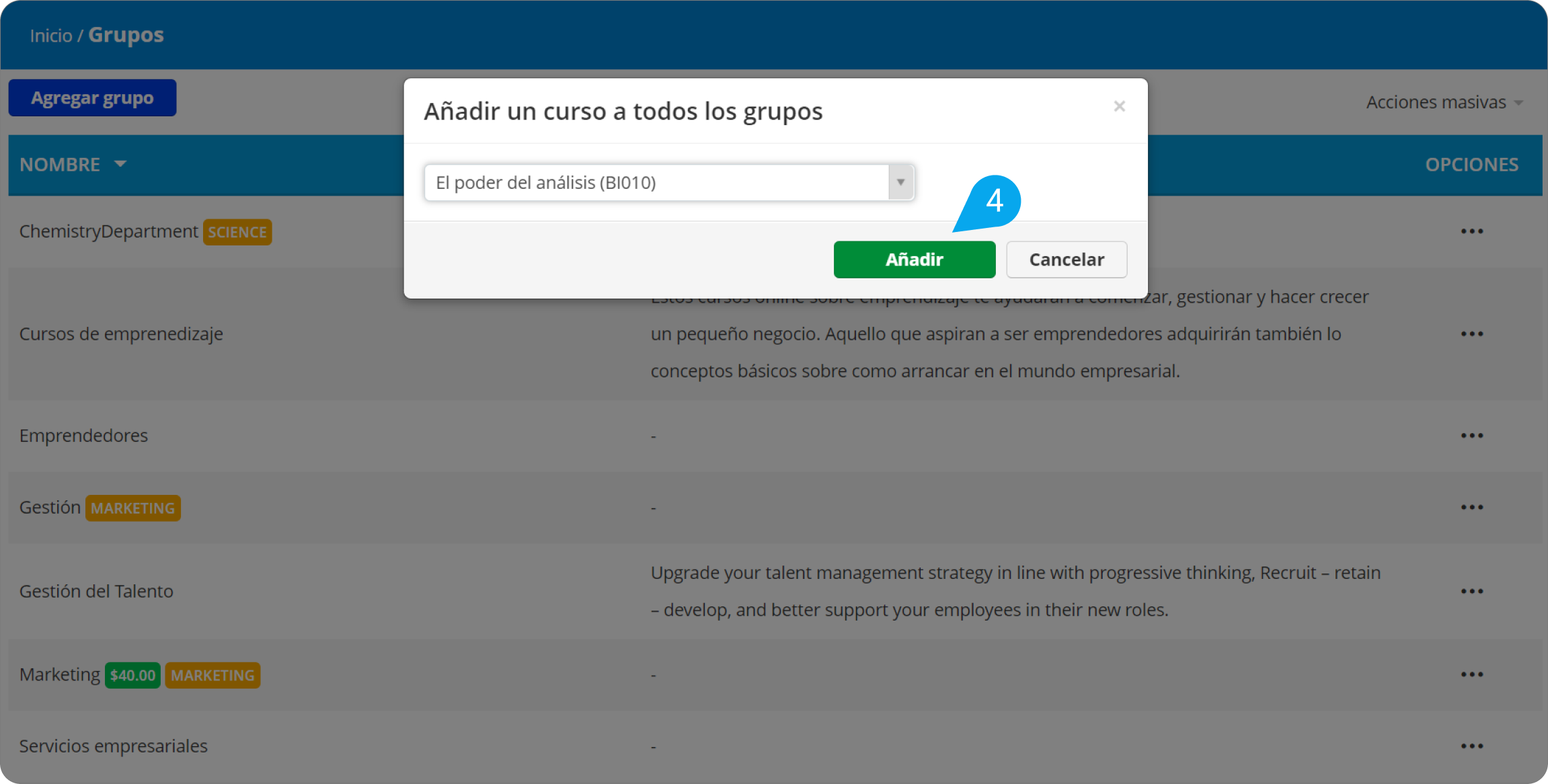Open options dots for Cursos de emprenedizaje
This screenshot has height=784, width=1548.
(x=1471, y=334)
